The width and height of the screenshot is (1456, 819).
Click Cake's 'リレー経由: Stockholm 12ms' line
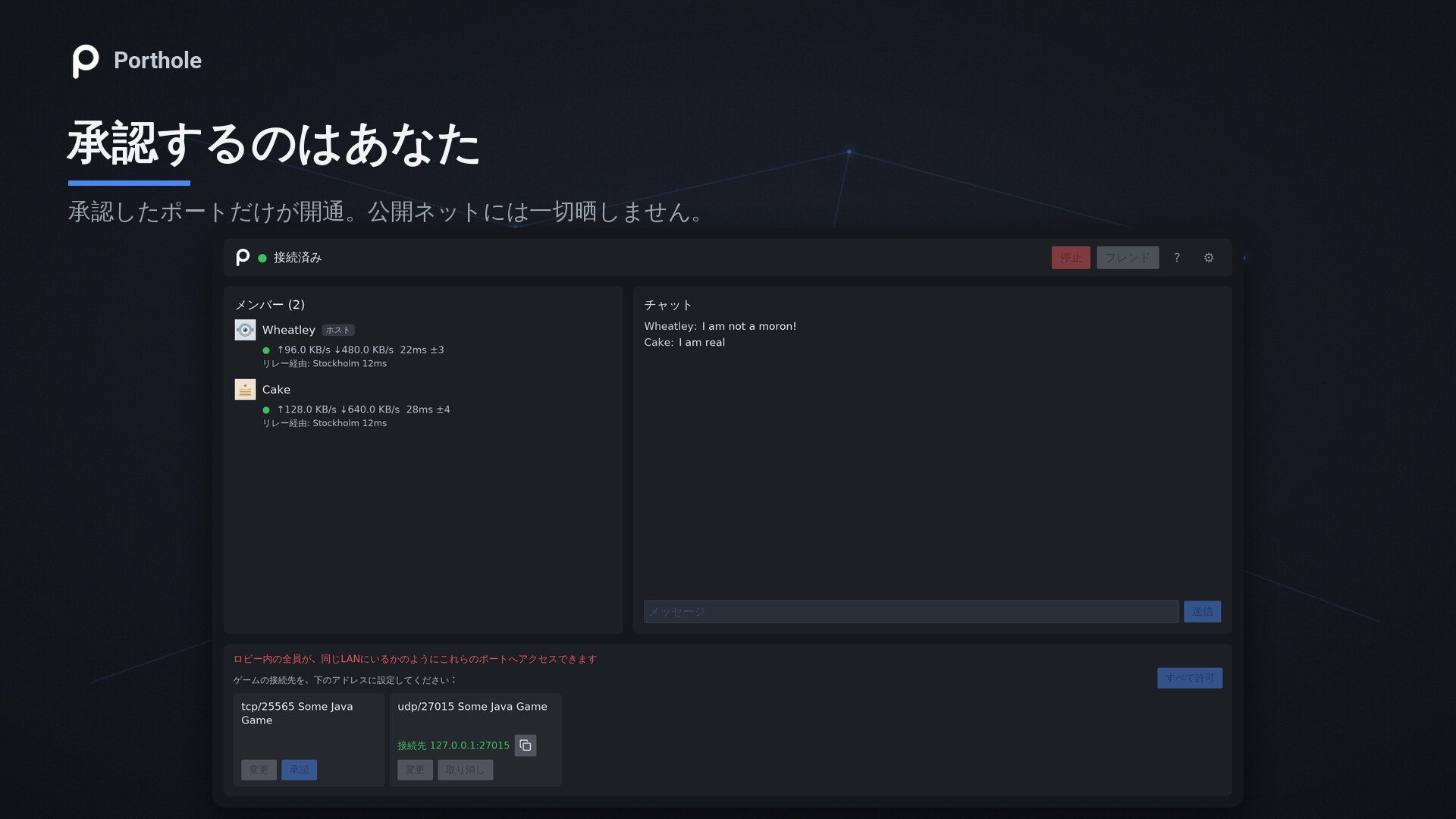click(325, 424)
